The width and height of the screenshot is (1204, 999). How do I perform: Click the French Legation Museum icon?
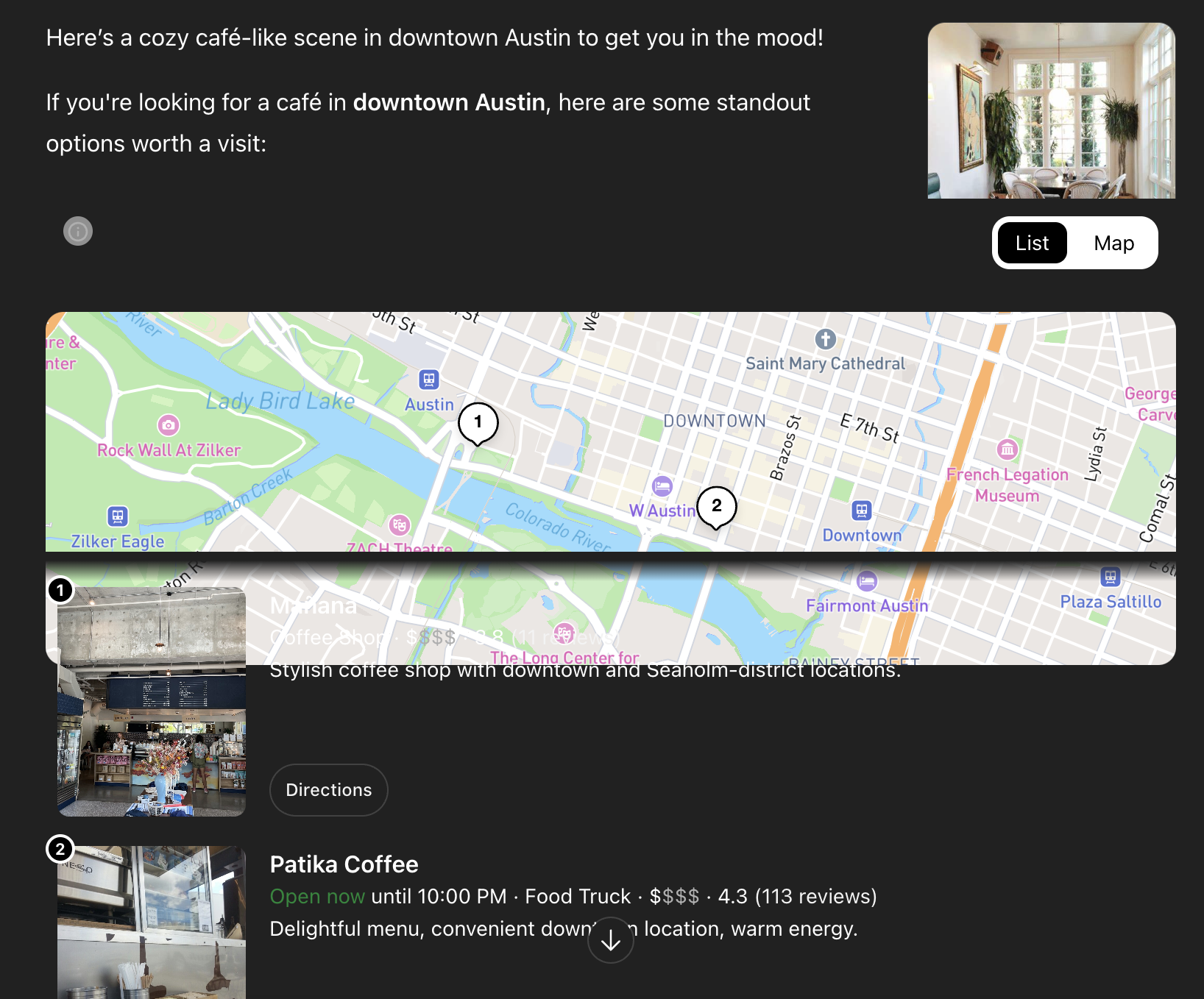(1008, 449)
